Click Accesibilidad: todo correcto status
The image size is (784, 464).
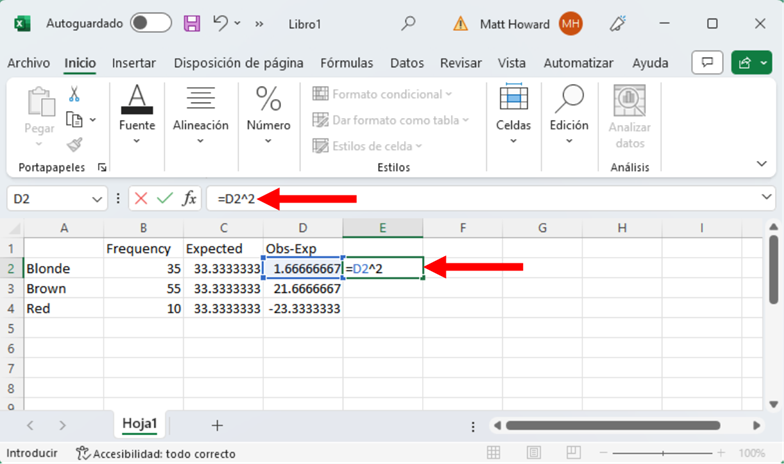click(157, 453)
